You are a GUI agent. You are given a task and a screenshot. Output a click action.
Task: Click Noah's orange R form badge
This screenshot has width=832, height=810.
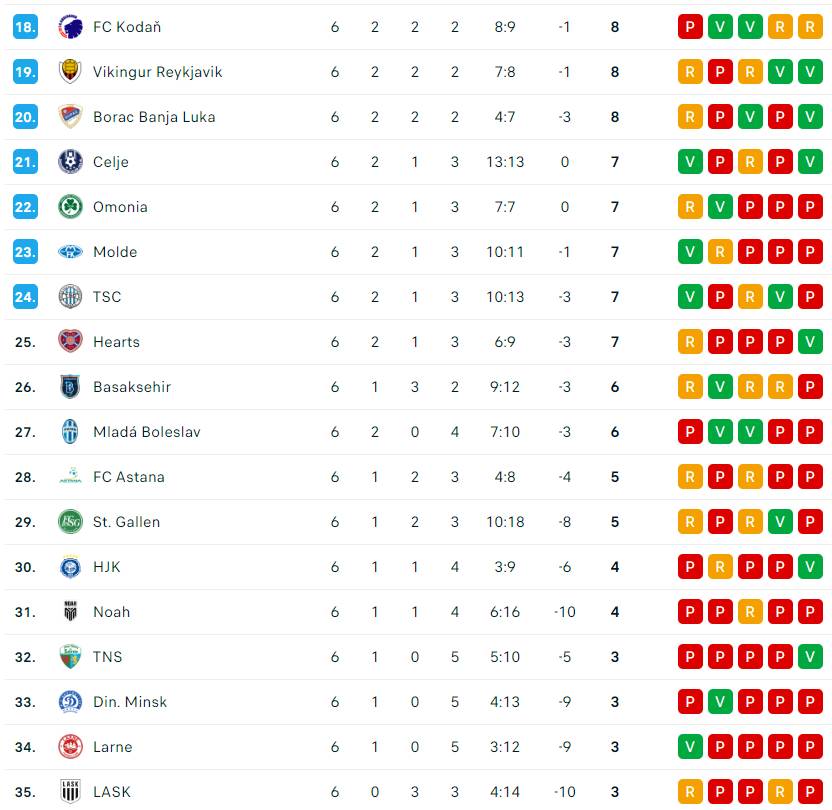coord(750,612)
